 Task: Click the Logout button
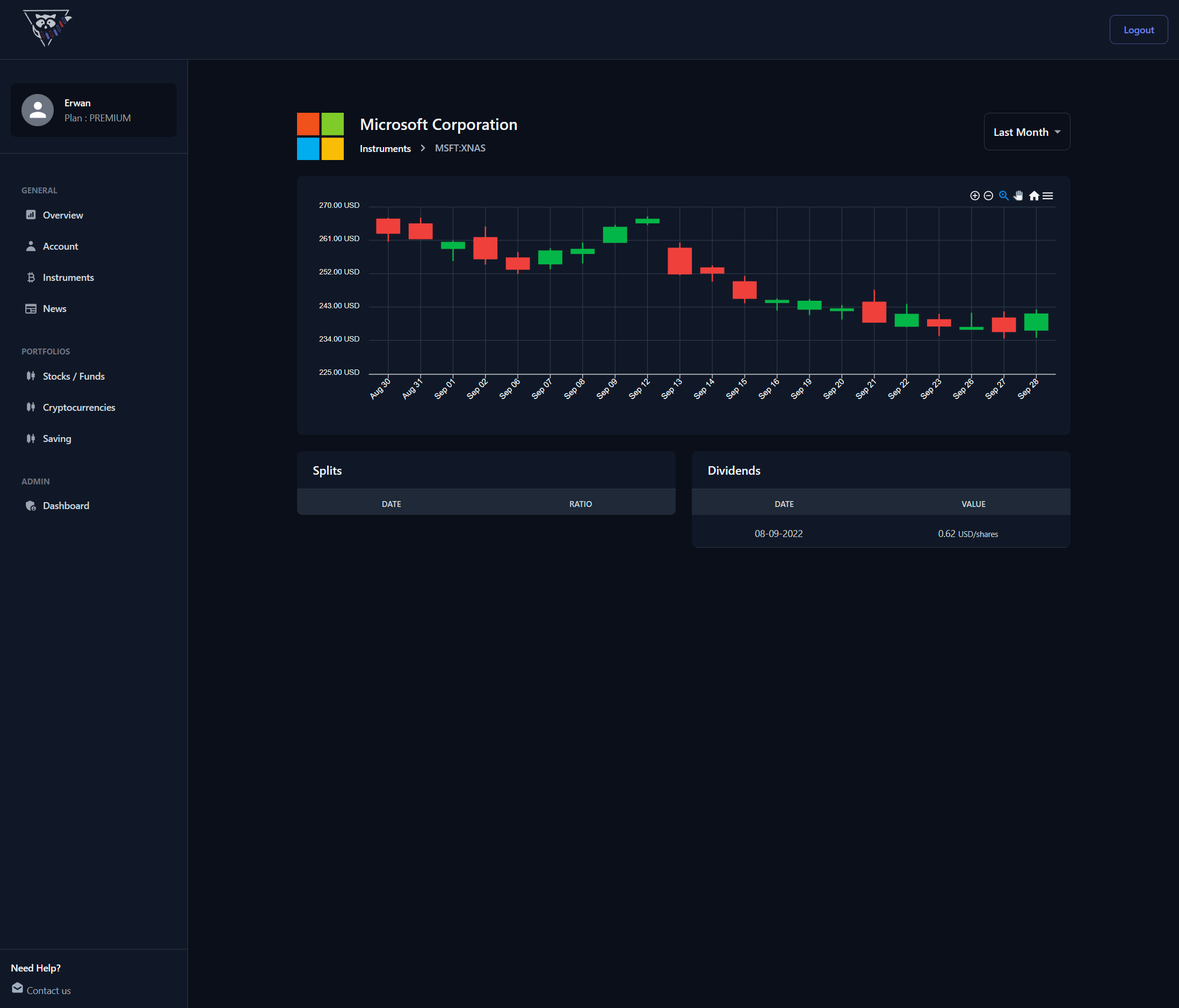[x=1138, y=30]
